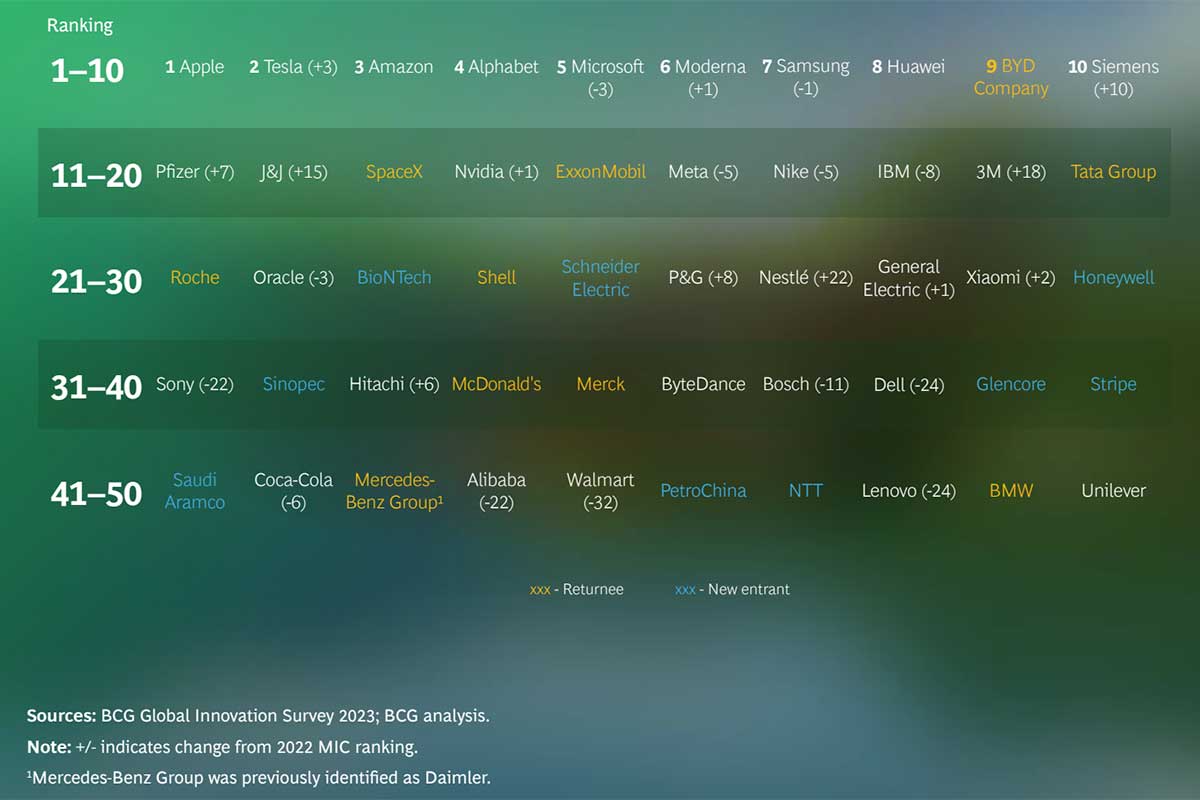Choose the "Hitachi (+6)" entry

click(394, 384)
